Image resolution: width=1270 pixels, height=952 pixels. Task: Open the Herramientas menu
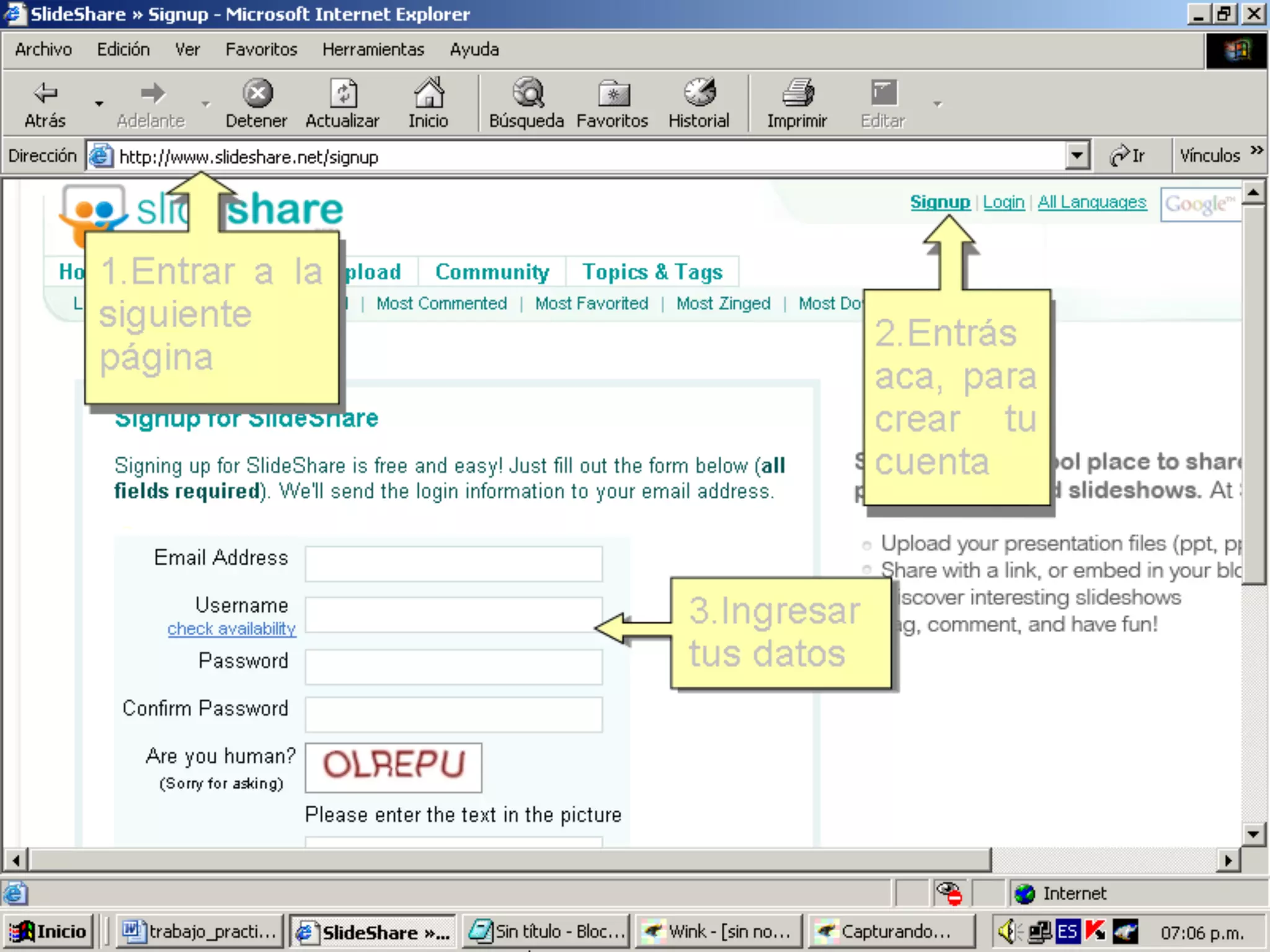pos(373,50)
